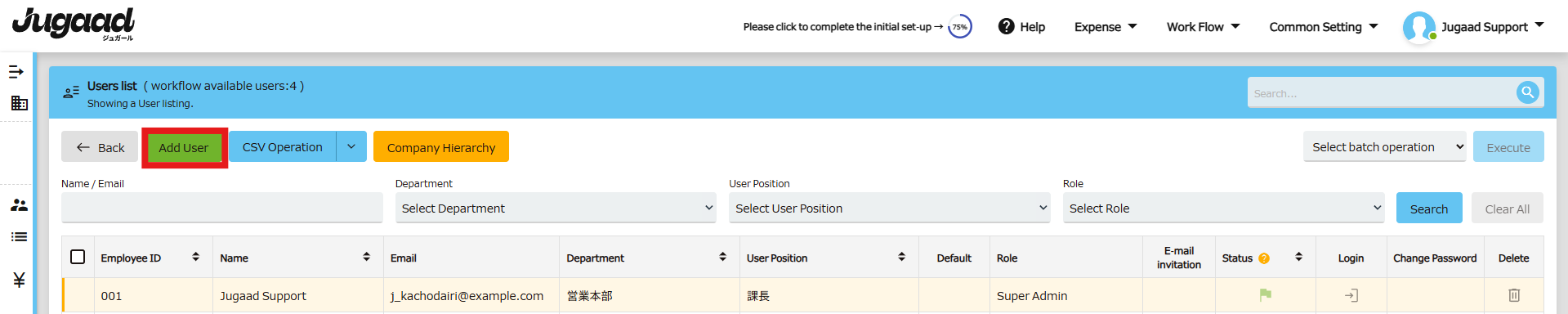
Task: Click the Add User button
Action: click(x=184, y=147)
